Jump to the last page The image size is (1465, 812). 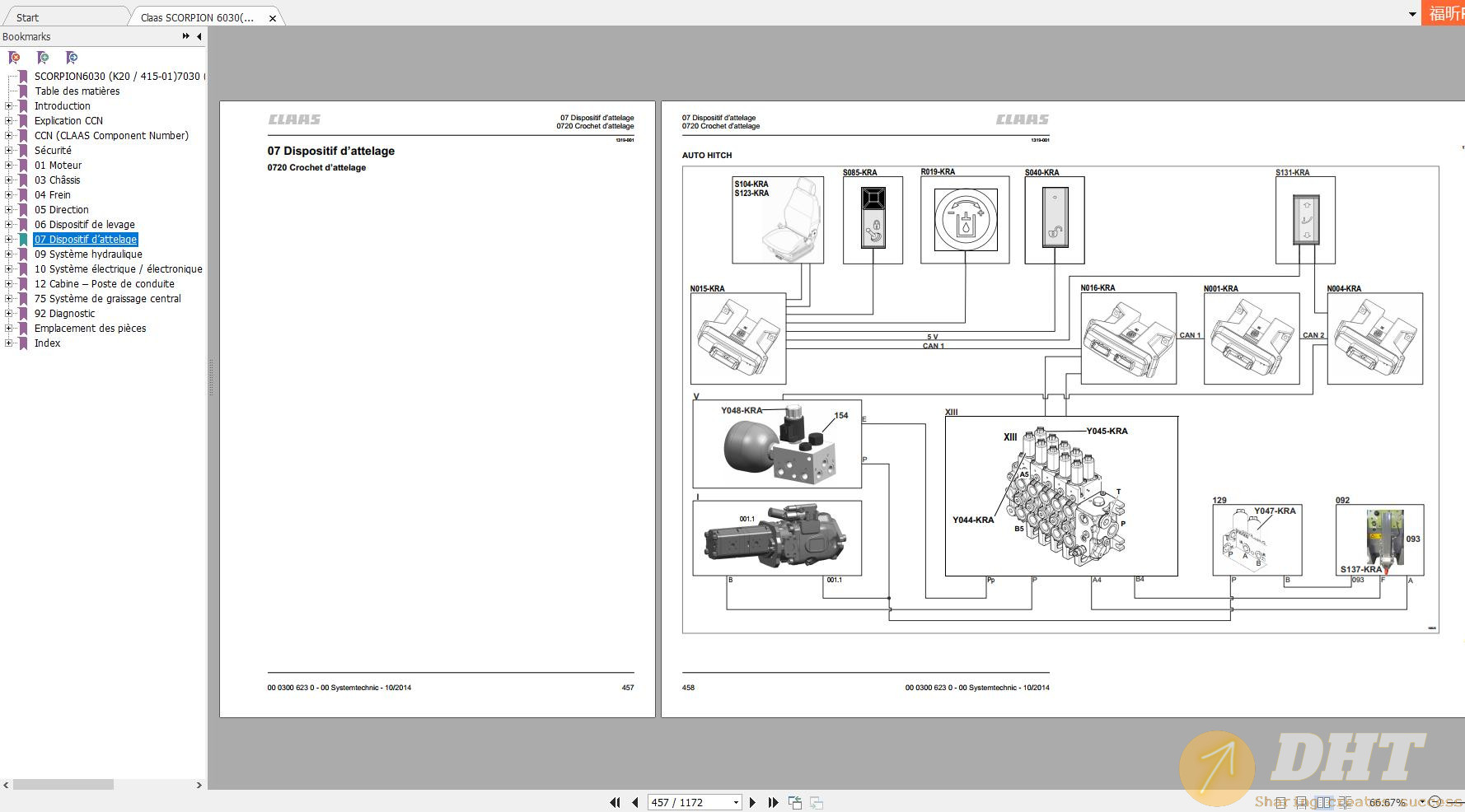773,802
